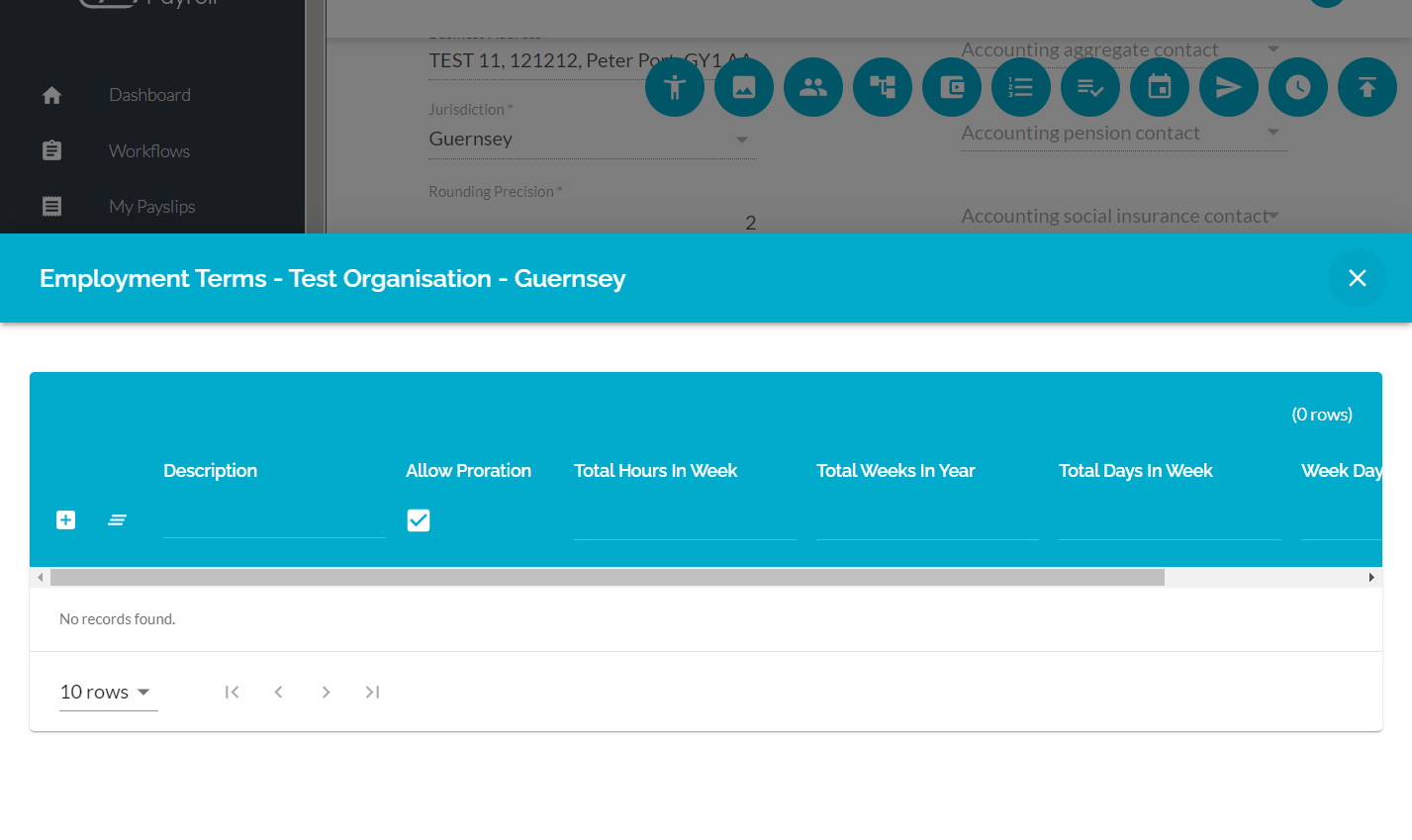Click the My Payslips receipt icon
Image resolution: width=1412 pixels, height=840 pixels.
coord(52,206)
